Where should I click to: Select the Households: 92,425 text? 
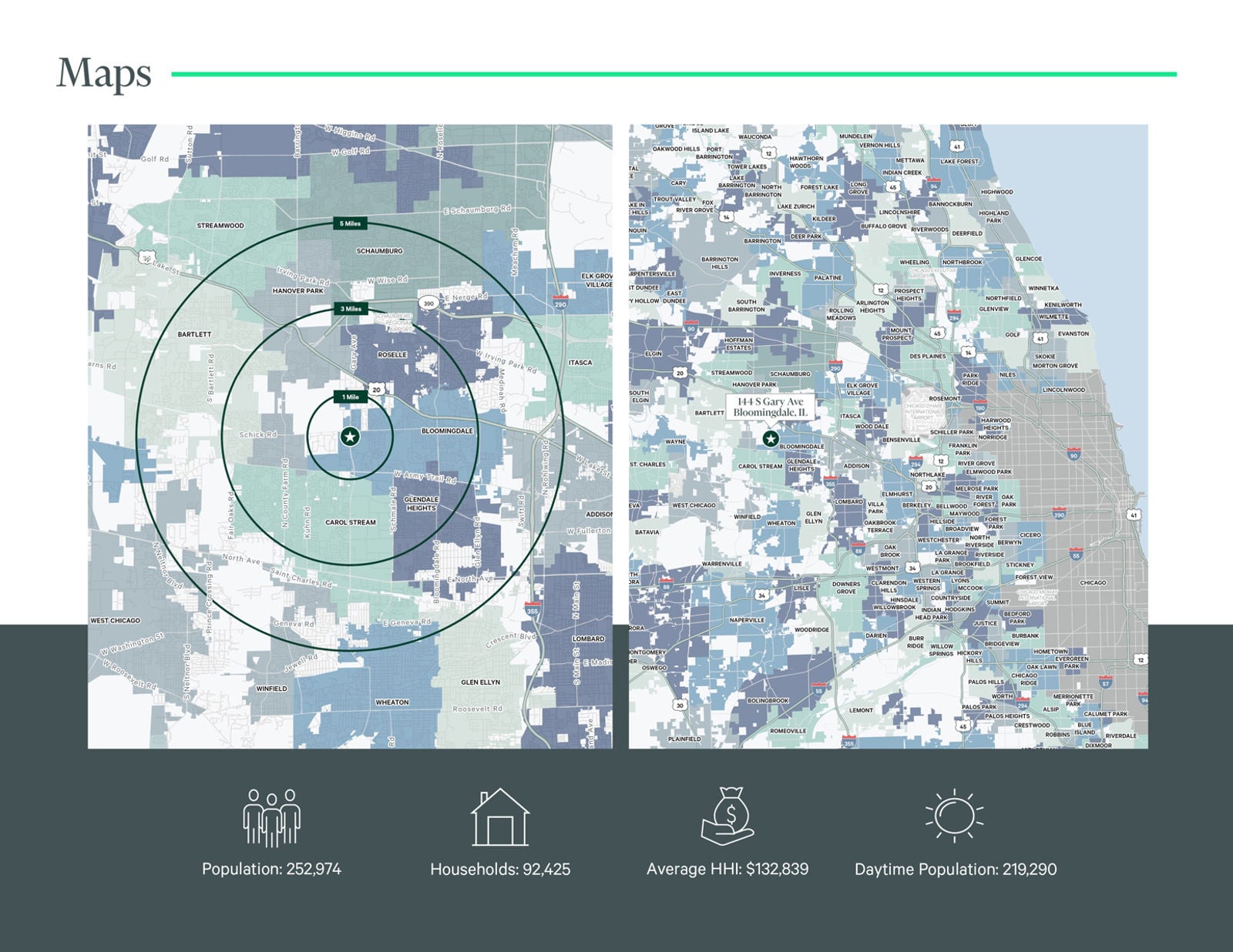coord(500,869)
